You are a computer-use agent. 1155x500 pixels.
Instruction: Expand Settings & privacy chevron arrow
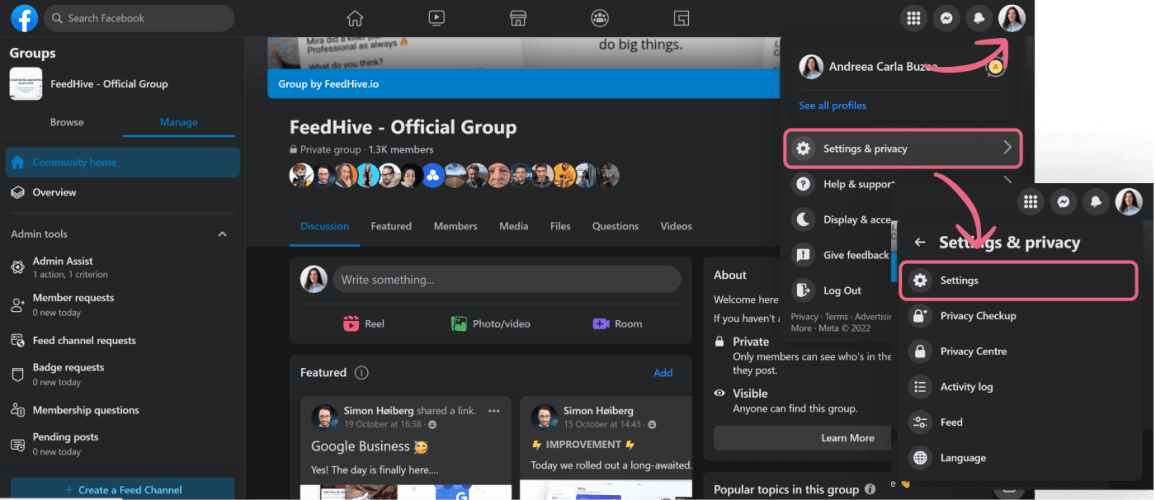(1008, 149)
